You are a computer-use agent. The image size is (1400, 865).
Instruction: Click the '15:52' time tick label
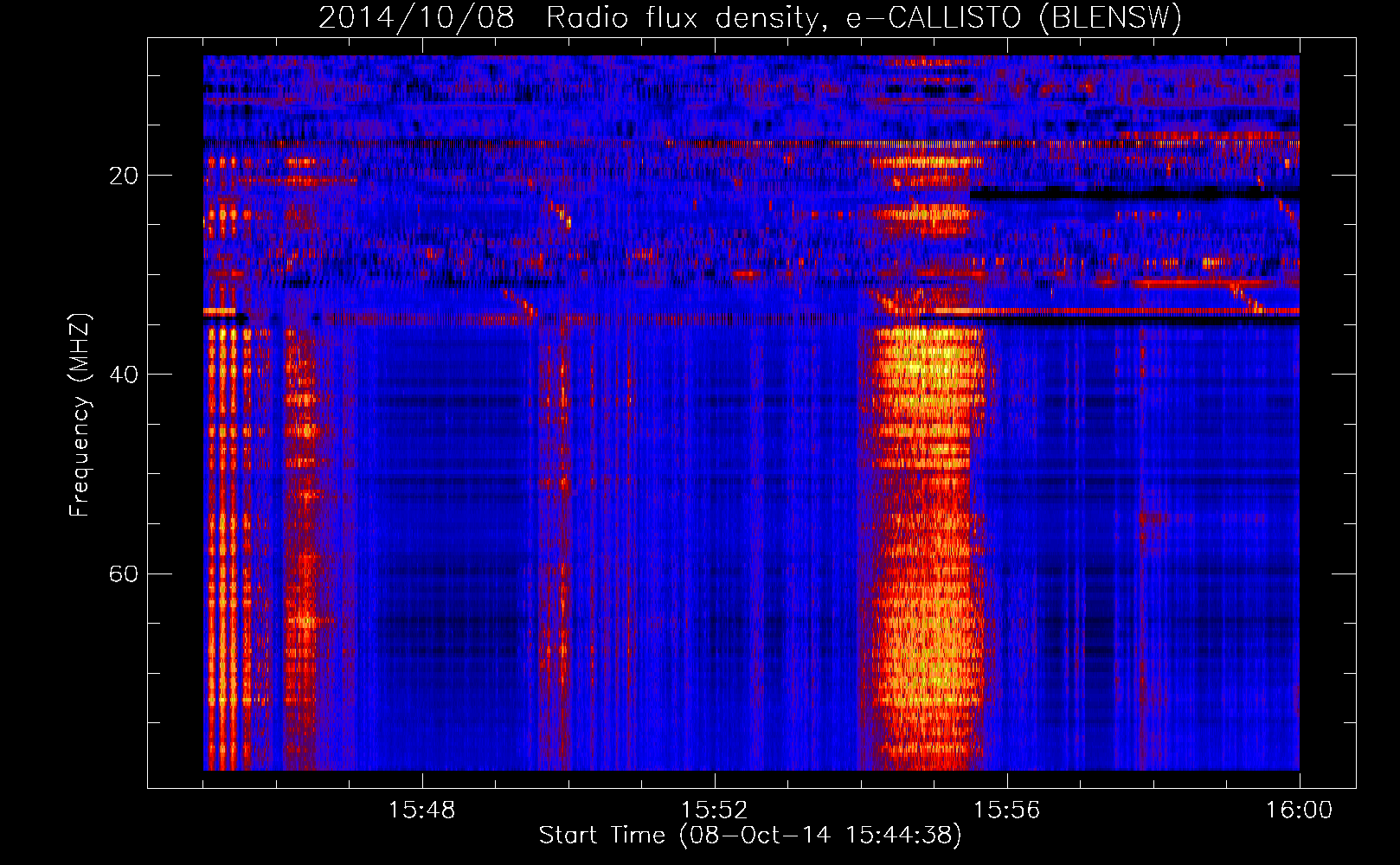tap(714, 811)
